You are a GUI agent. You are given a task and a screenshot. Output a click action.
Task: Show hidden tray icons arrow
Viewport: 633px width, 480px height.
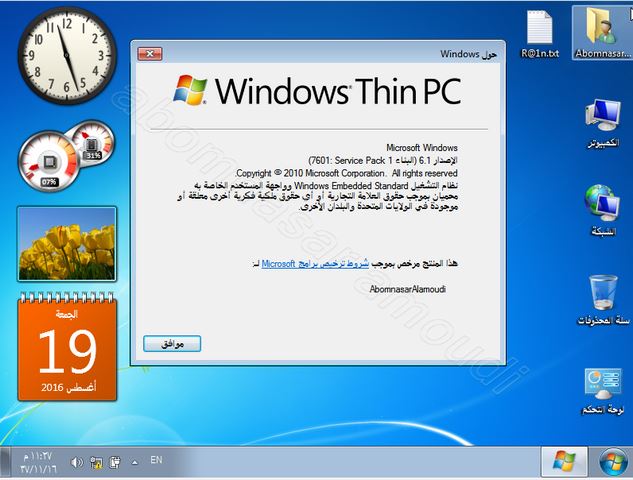click(x=135, y=462)
